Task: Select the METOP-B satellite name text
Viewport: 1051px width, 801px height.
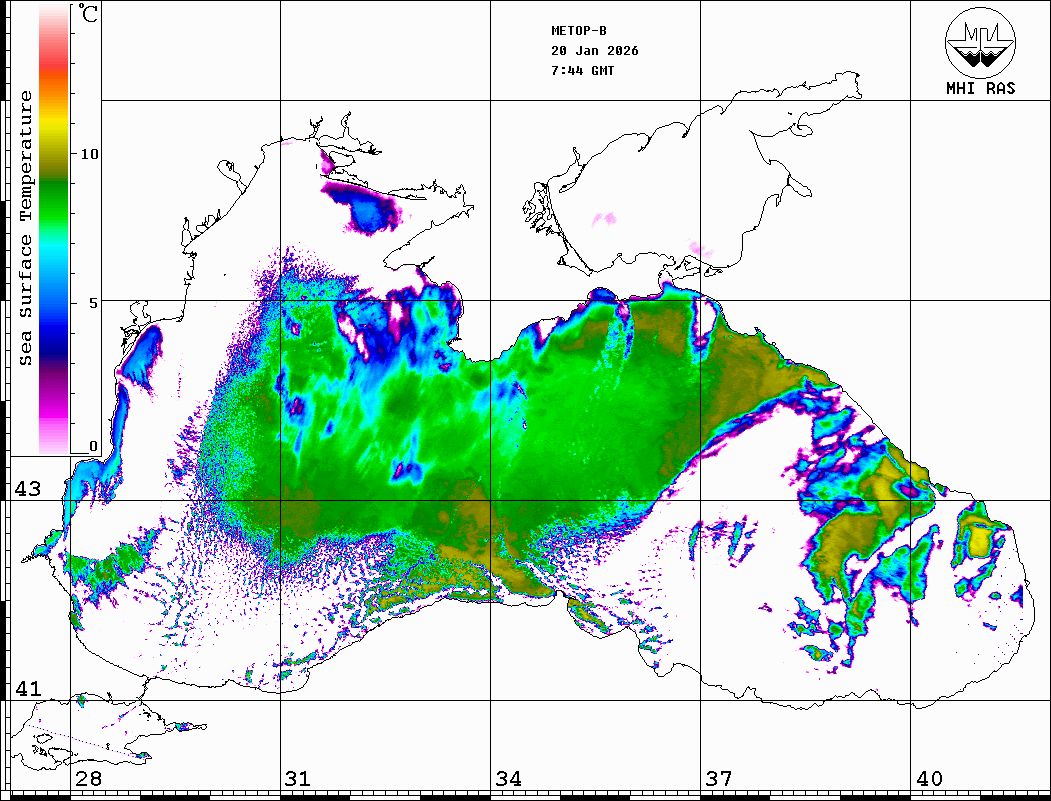Action: pyautogui.click(x=578, y=31)
